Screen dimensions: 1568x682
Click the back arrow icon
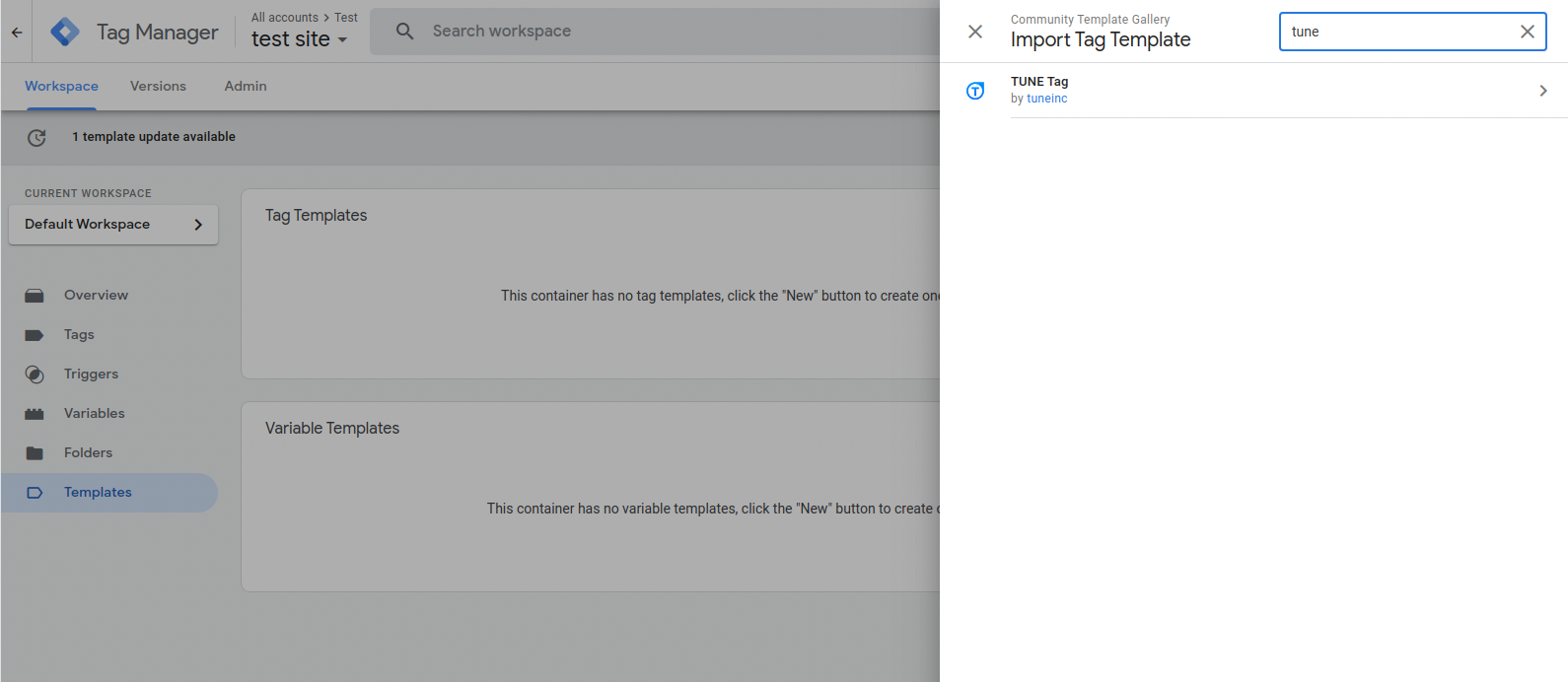17,32
